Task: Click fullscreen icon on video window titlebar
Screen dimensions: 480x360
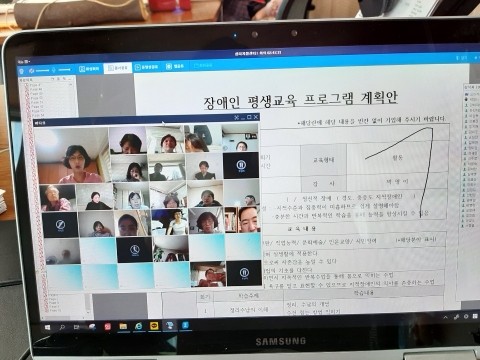Action: click(x=236, y=117)
